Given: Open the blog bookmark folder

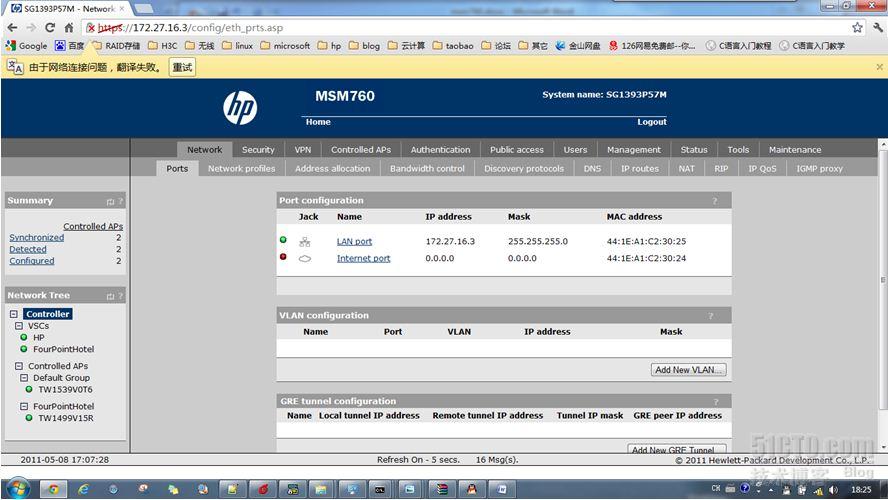Looking at the screenshot, I should (364, 46).
